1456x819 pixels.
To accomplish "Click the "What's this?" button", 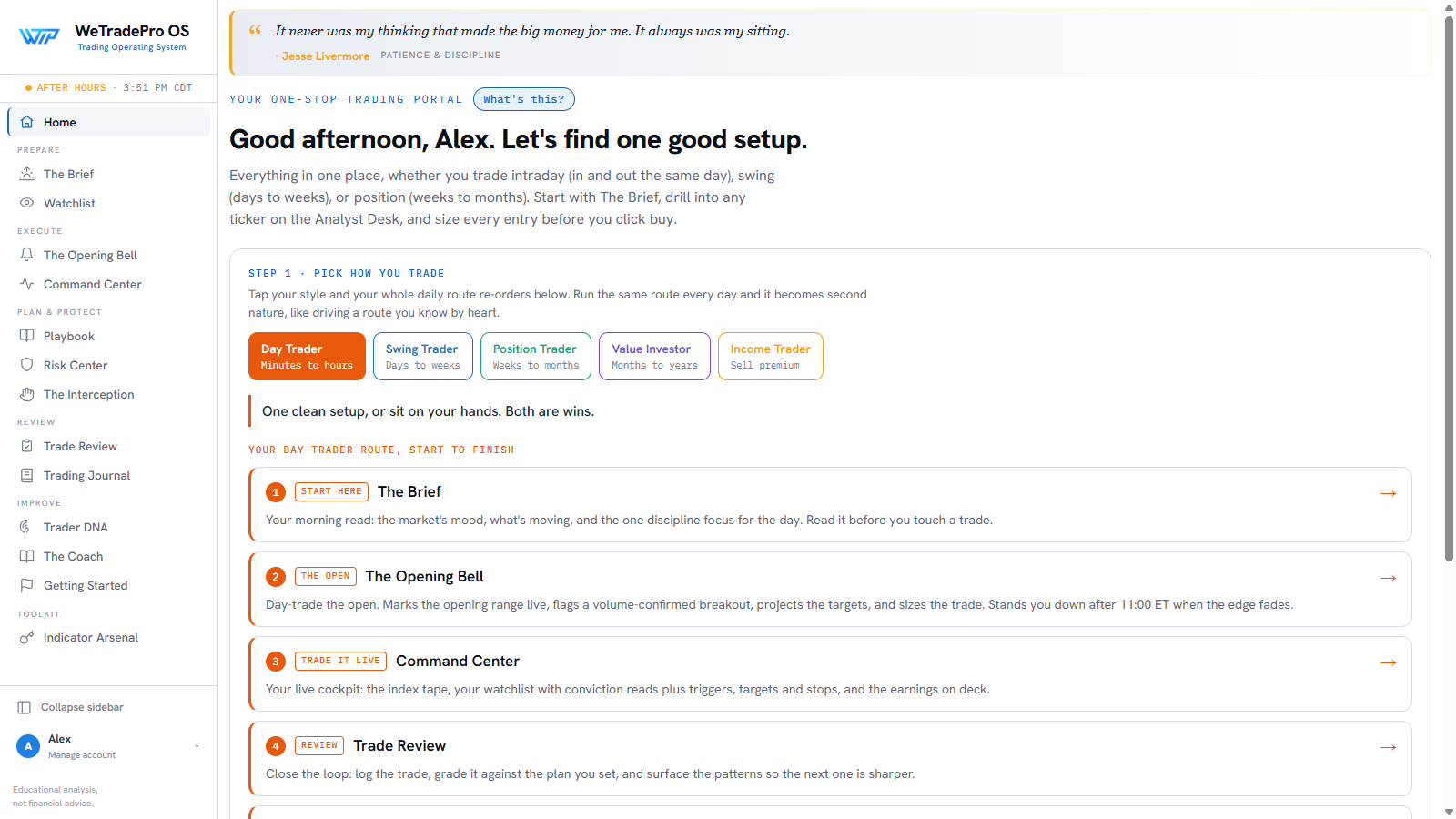I will click(x=524, y=99).
